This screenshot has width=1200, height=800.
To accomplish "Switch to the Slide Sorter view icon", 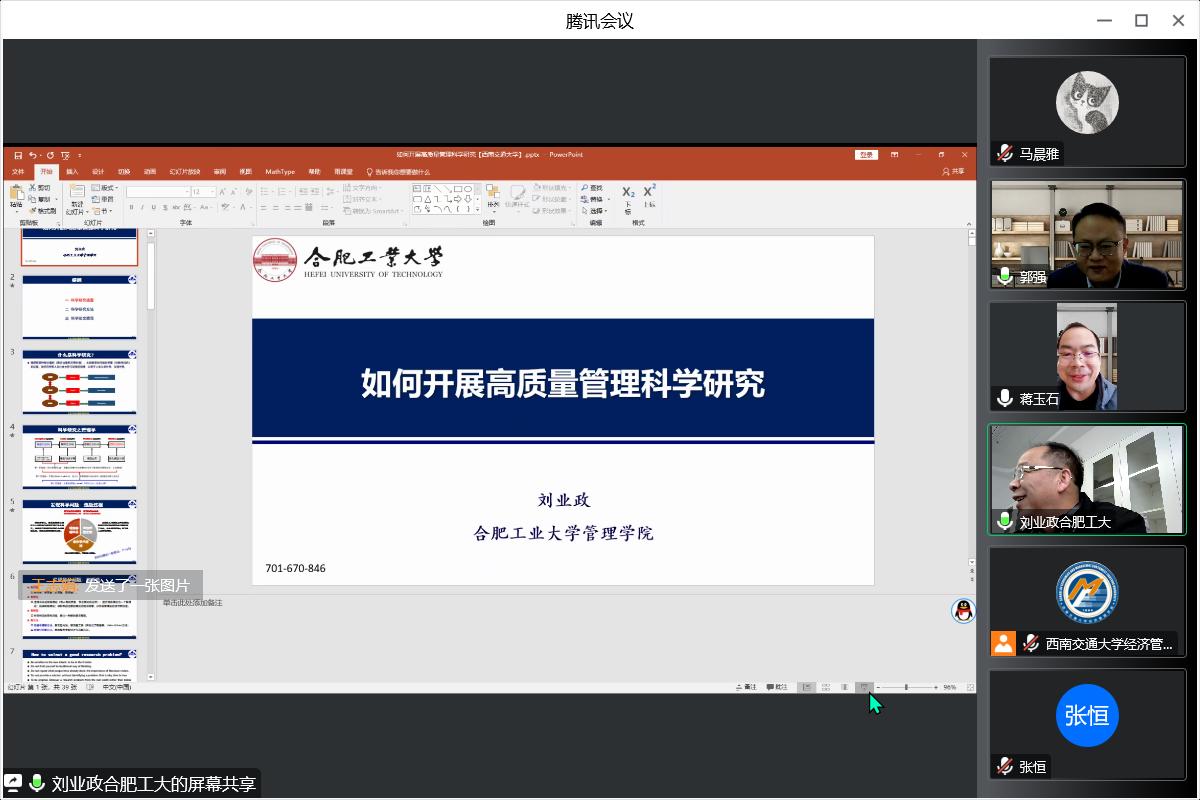I will click(x=825, y=687).
